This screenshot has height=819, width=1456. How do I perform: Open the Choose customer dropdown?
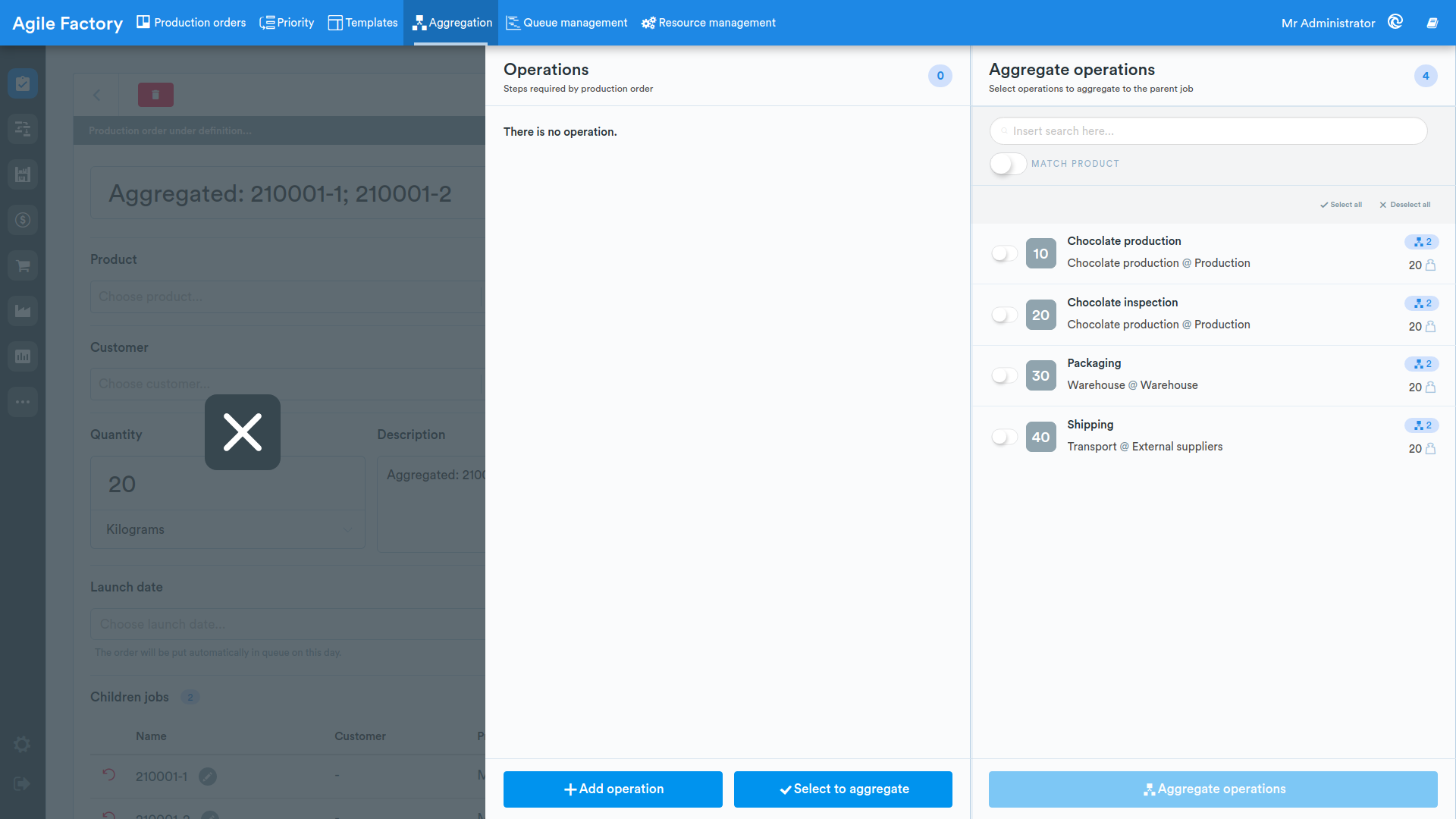287,384
